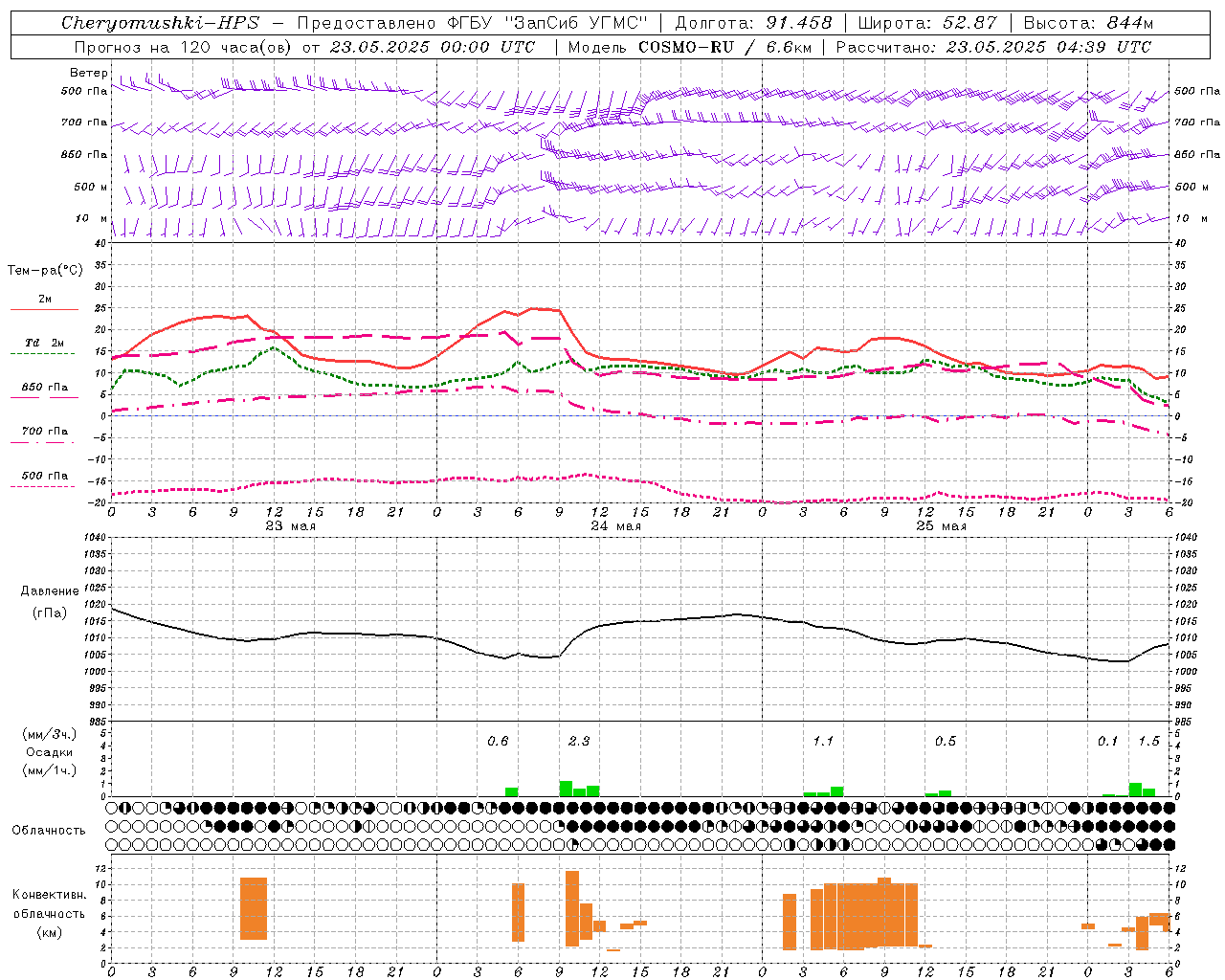Click precipitation total value 1.5

[x=1148, y=742]
